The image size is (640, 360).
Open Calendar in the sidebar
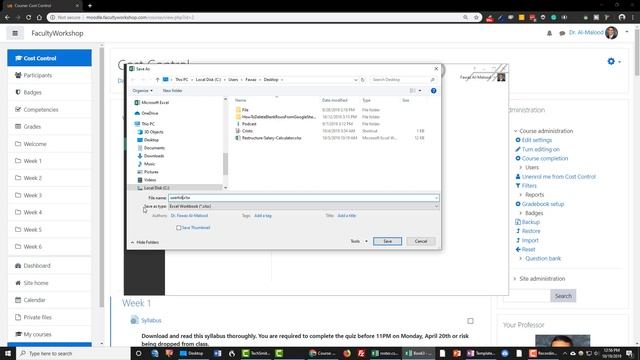[49, 300]
